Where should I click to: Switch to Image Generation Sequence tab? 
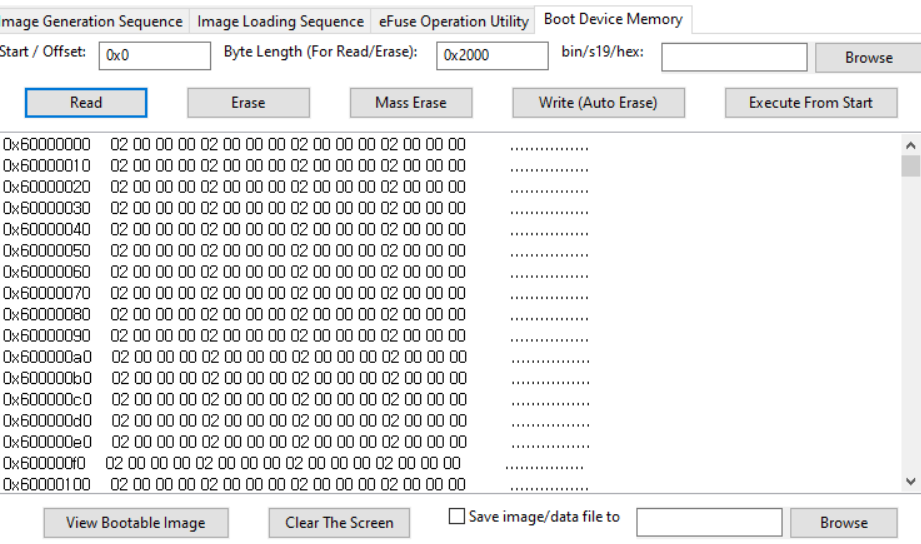click(93, 21)
